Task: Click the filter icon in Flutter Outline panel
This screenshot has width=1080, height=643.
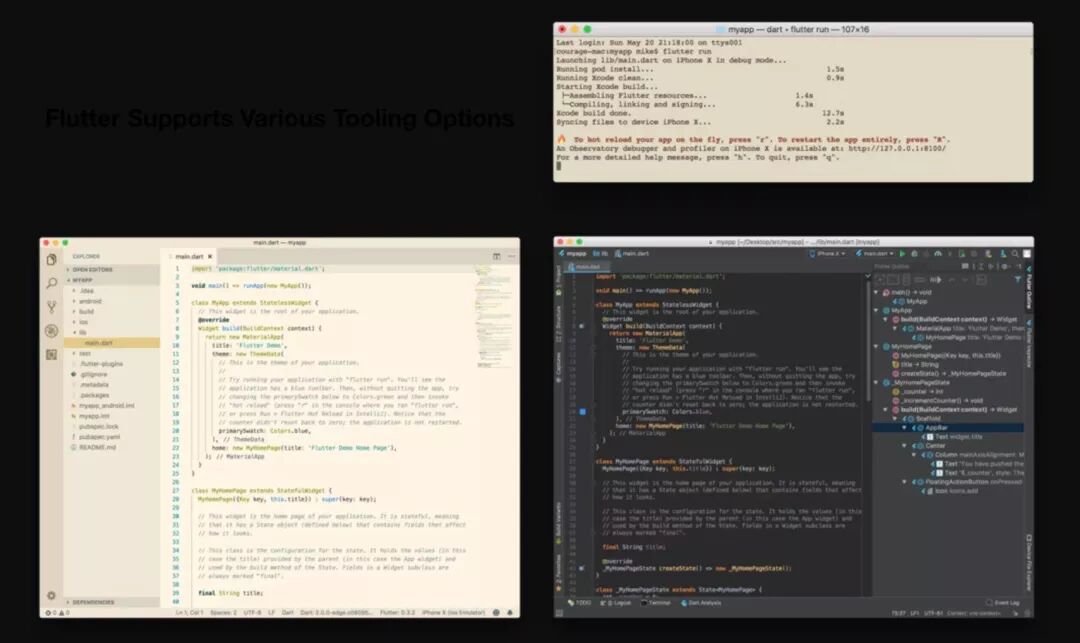Action: coord(1017,280)
